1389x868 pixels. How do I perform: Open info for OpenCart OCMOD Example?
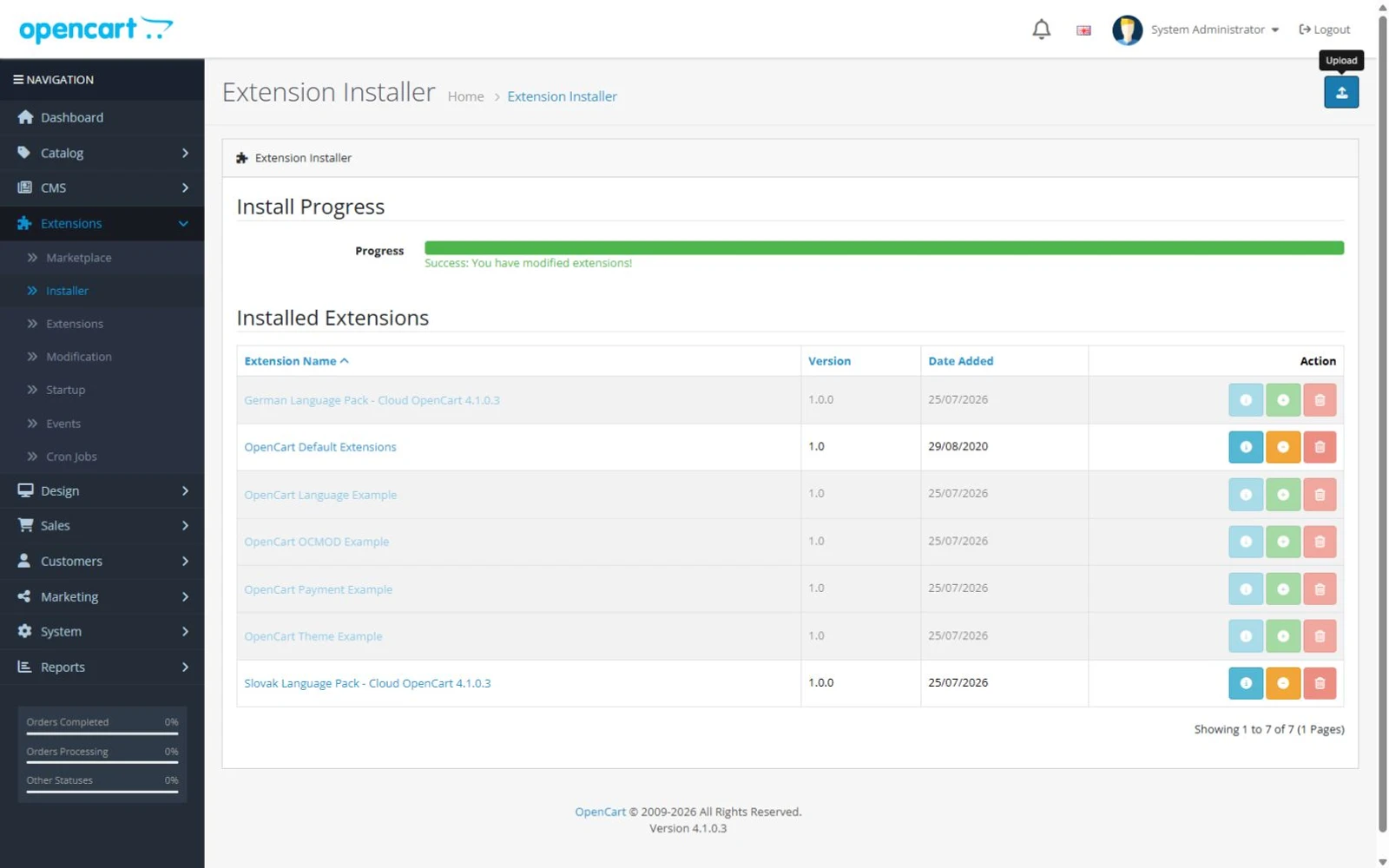(1245, 542)
